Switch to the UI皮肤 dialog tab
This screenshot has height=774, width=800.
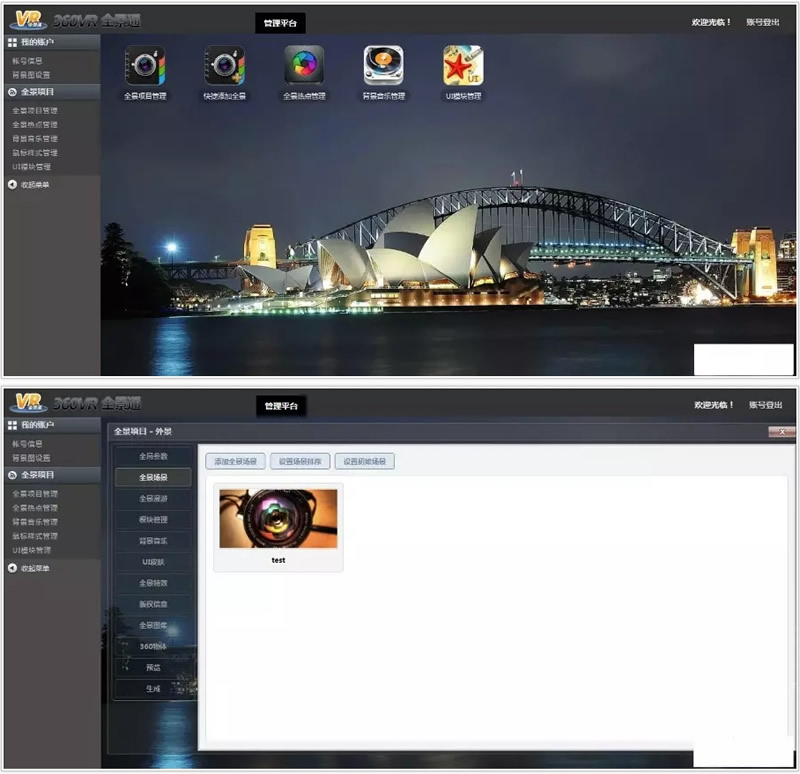(153, 562)
